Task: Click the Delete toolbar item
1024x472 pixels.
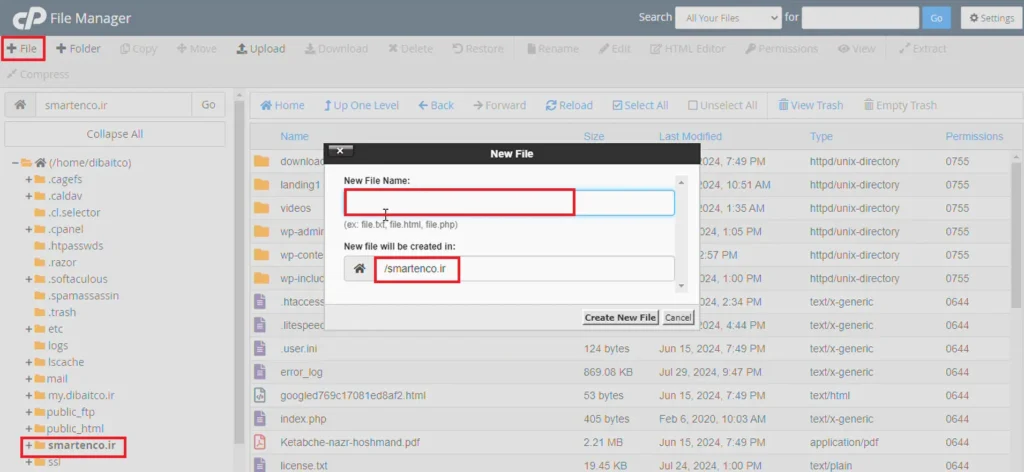Action: click(x=411, y=48)
